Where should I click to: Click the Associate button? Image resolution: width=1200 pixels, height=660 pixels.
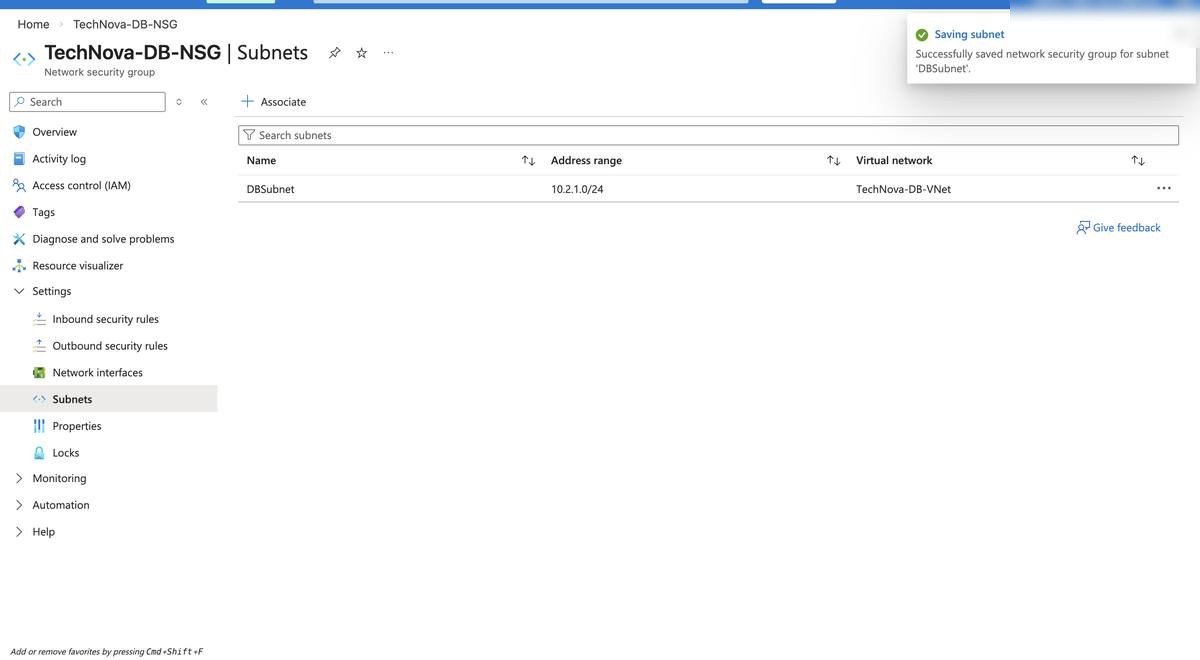coord(274,102)
